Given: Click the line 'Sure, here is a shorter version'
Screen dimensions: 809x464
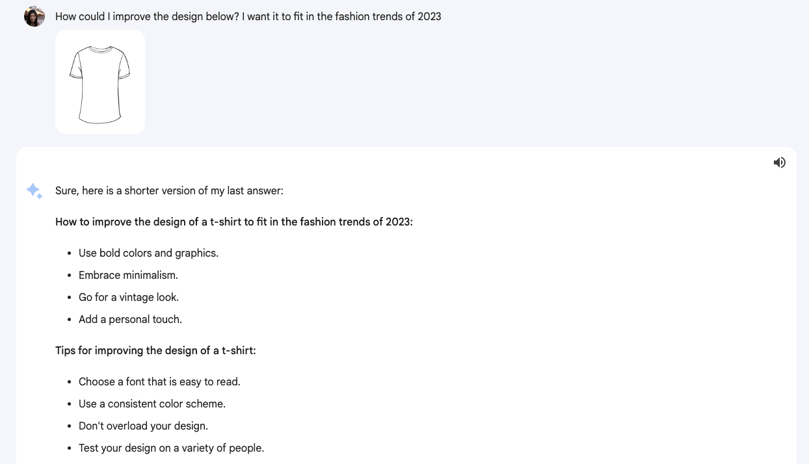Looking at the screenshot, I should [169, 190].
